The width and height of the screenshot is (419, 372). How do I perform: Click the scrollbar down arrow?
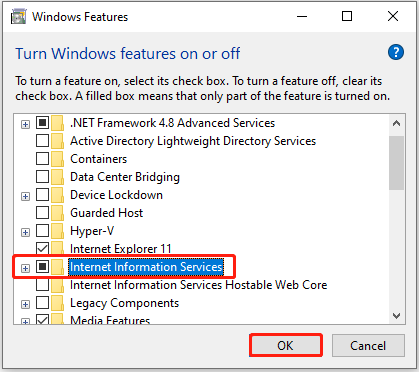396,316
